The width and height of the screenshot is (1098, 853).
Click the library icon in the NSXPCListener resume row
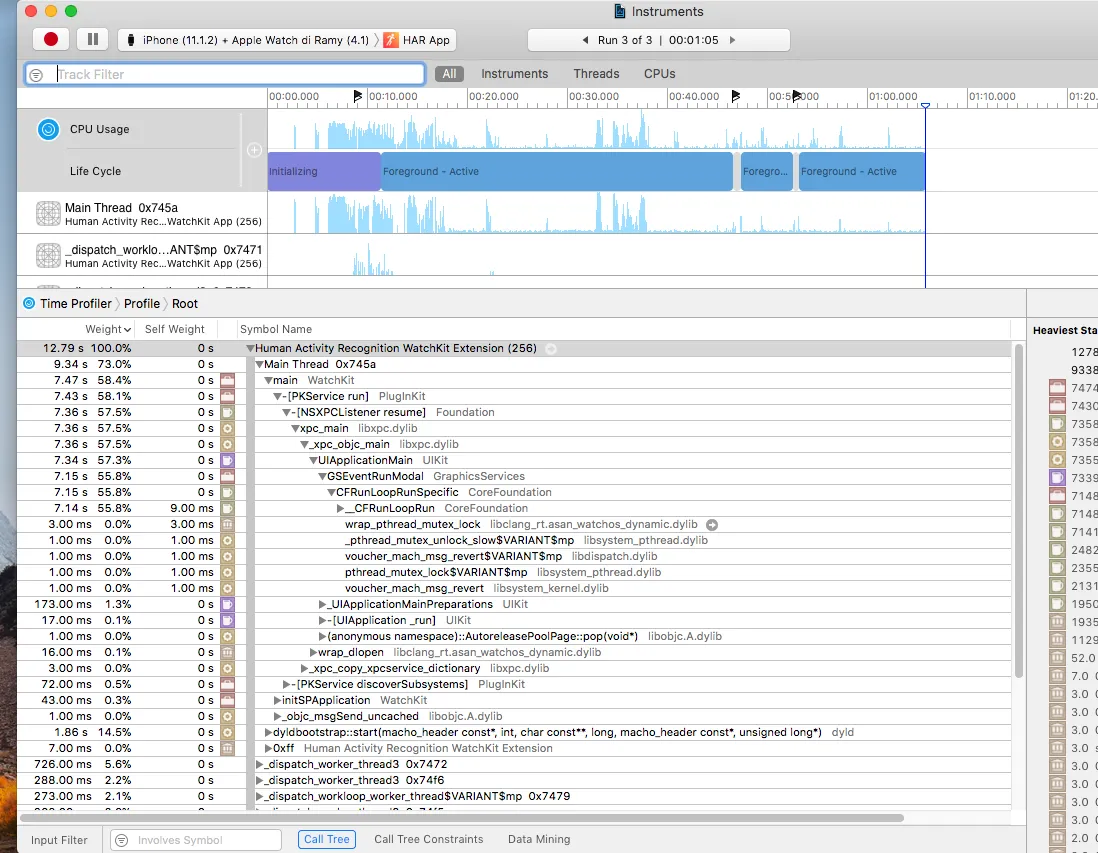[228, 412]
